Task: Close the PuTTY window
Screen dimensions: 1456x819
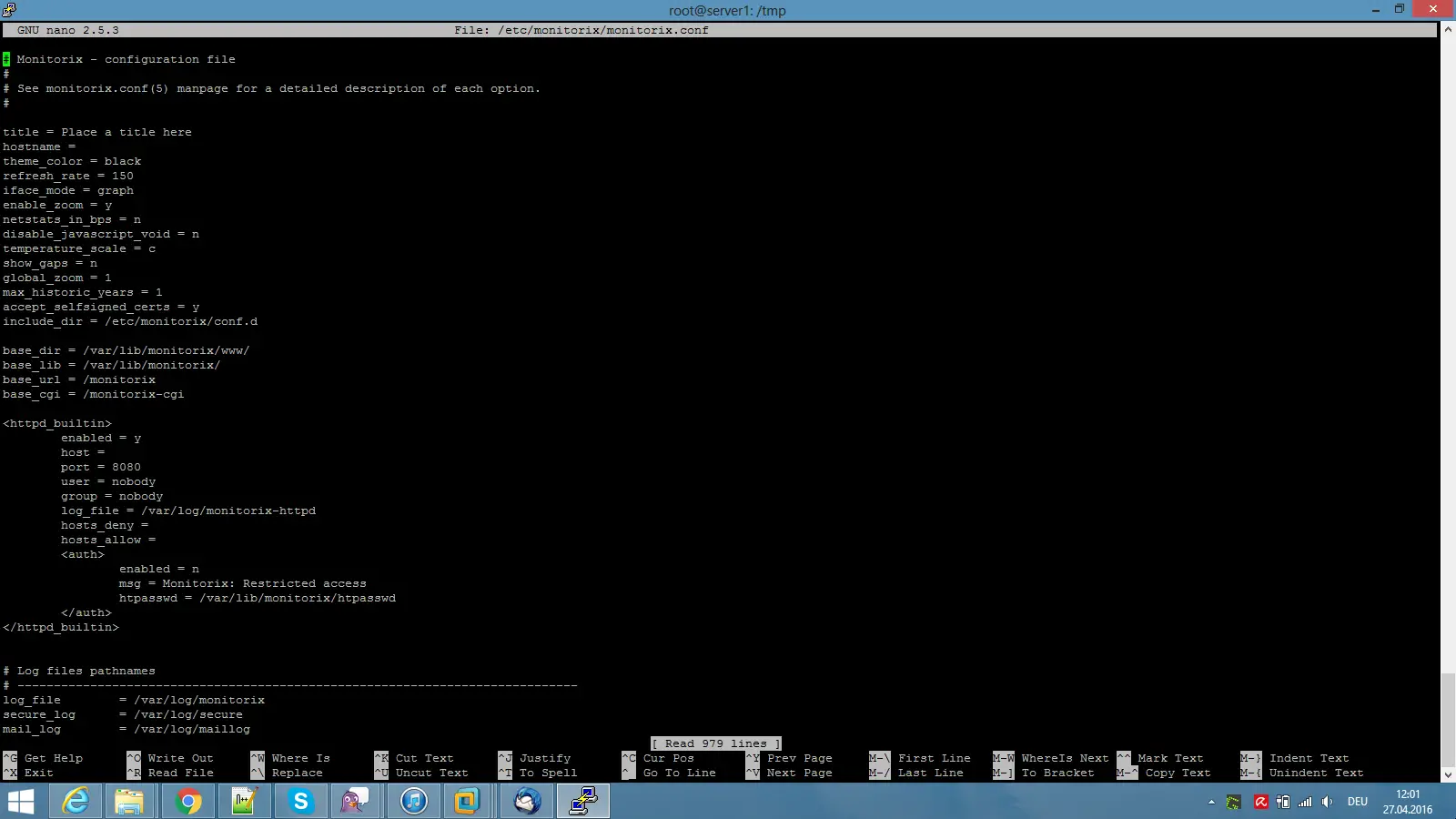Action: (1433, 9)
